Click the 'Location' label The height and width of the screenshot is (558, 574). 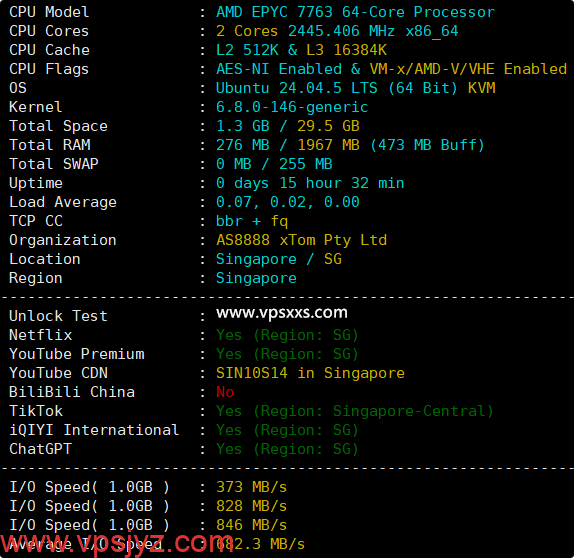tap(45, 259)
